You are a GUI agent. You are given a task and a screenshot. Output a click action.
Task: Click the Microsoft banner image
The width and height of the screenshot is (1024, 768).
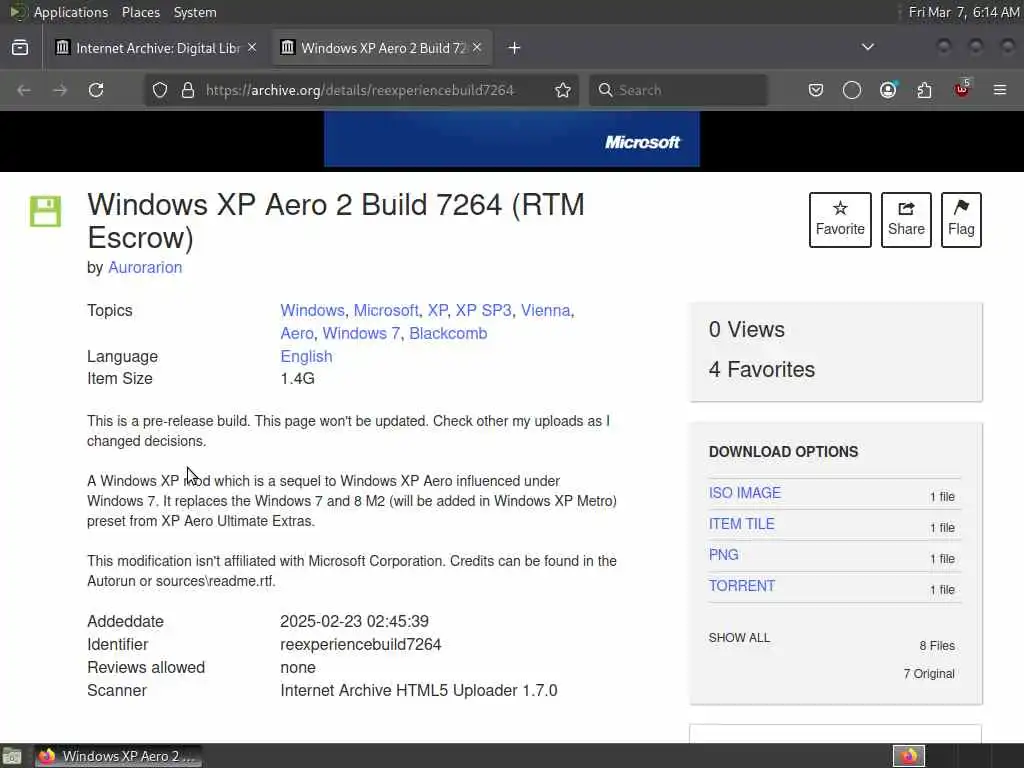[x=511, y=139]
